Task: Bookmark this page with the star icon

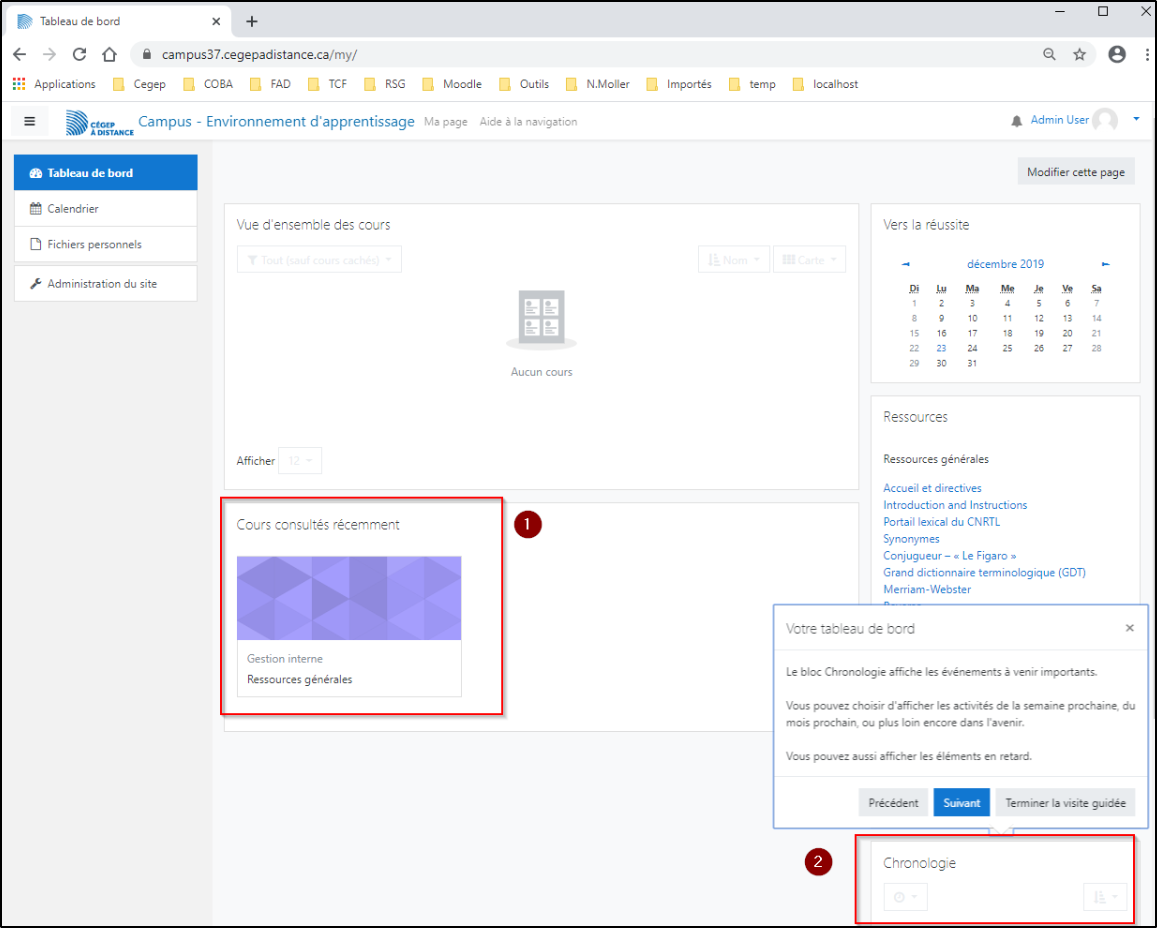Action: (x=1079, y=54)
